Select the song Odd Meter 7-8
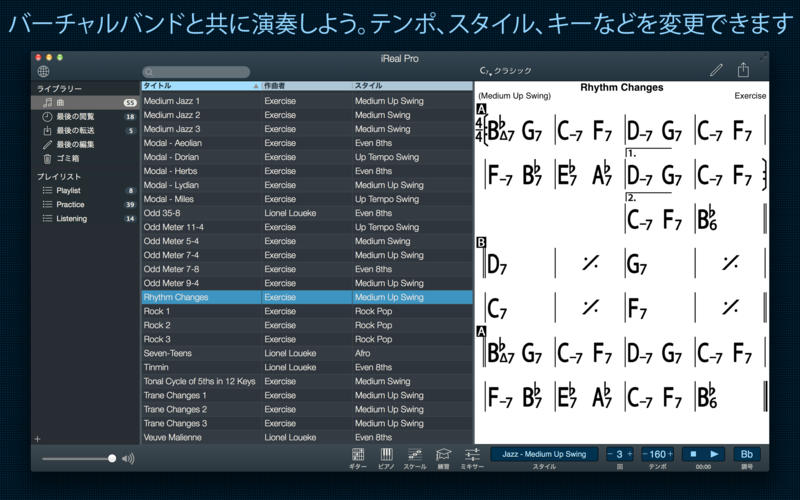The height and width of the screenshot is (500, 800). 307,269
